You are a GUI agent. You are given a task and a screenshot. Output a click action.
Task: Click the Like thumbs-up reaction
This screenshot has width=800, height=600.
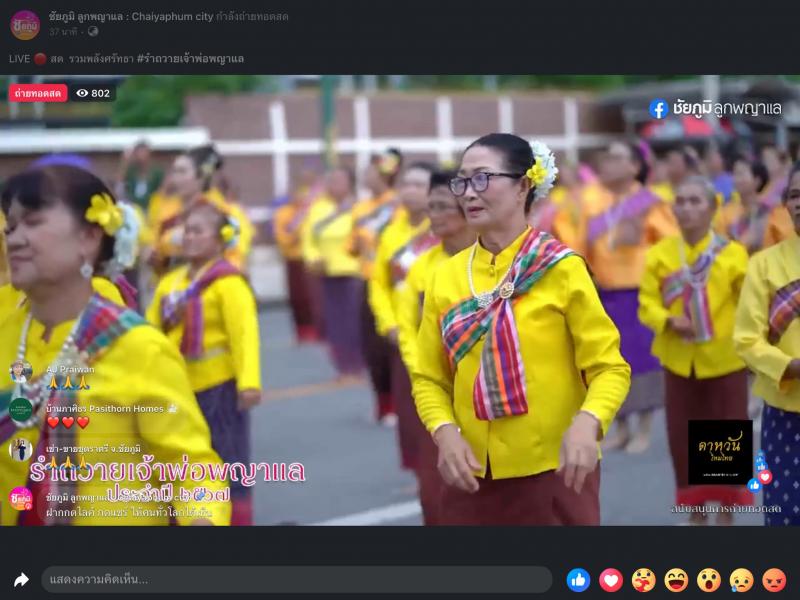pyautogui.click(x=578, y=580)
